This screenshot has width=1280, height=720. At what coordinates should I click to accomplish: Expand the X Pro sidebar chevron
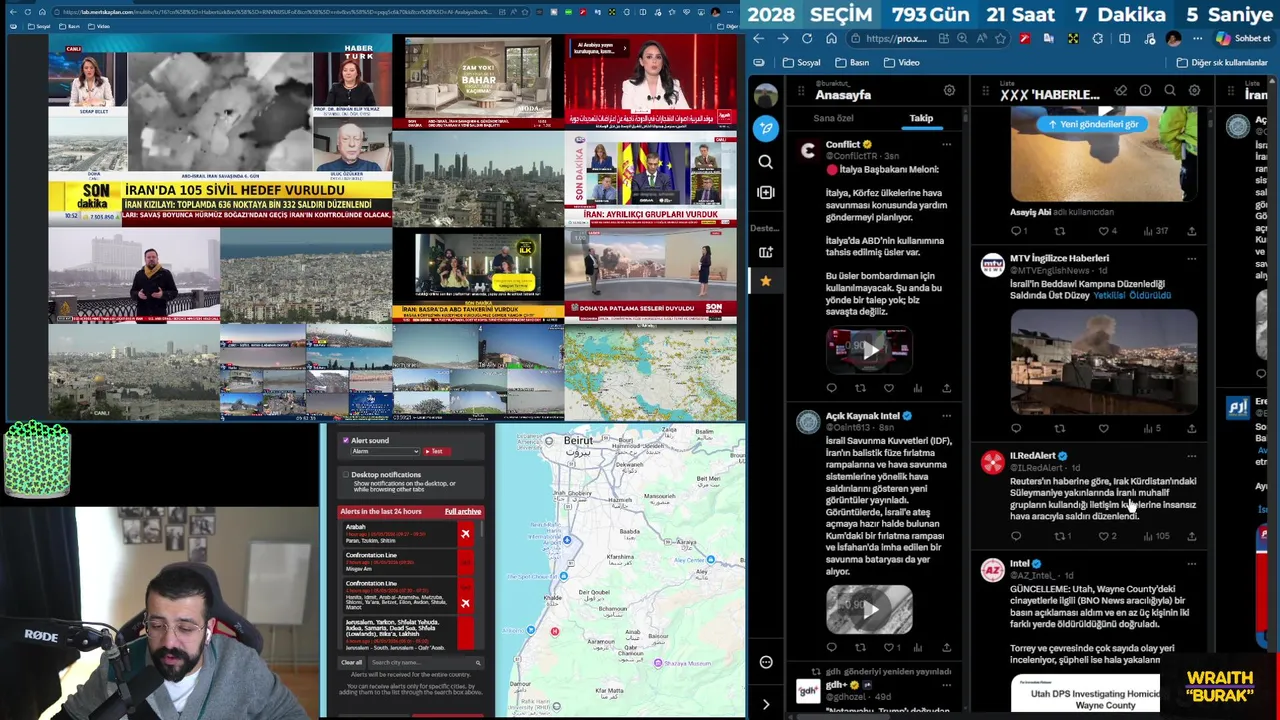766,704
